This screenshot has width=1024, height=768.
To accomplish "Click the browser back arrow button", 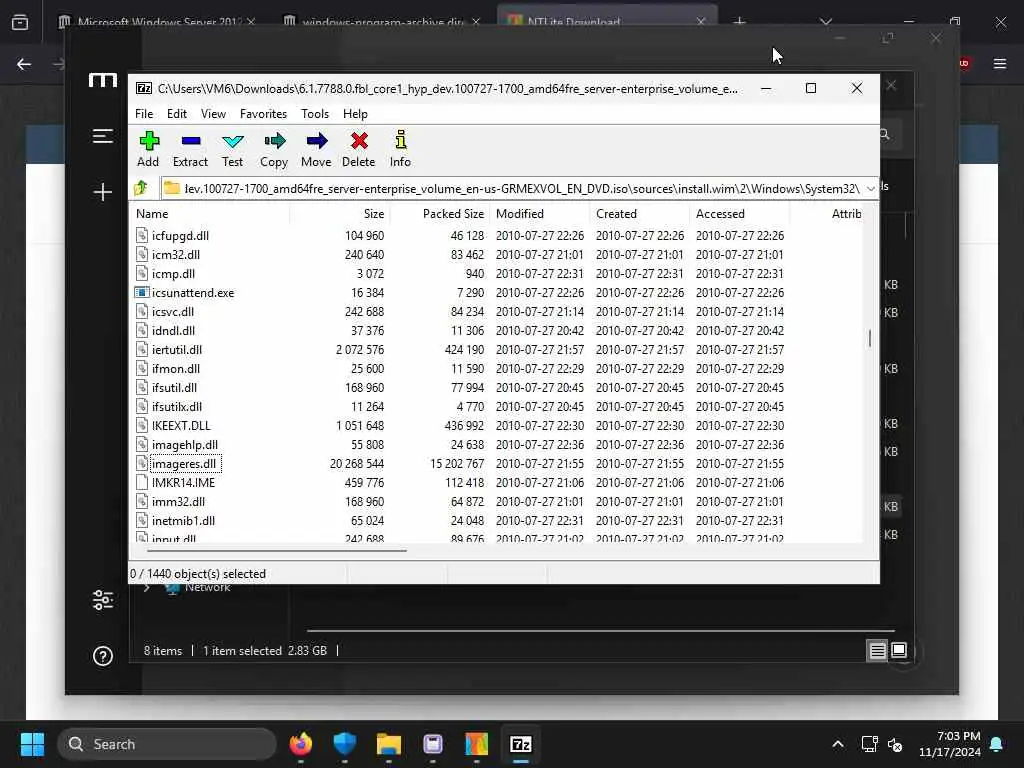I will (24, 64).
